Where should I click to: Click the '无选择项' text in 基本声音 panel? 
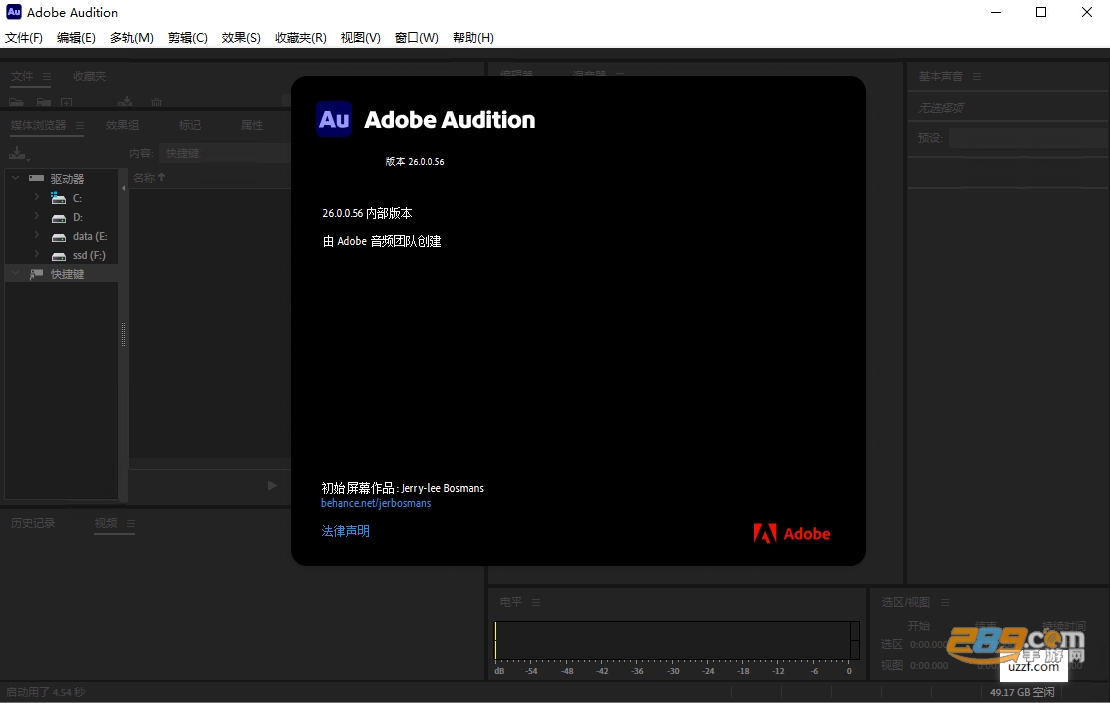(941, 108)
